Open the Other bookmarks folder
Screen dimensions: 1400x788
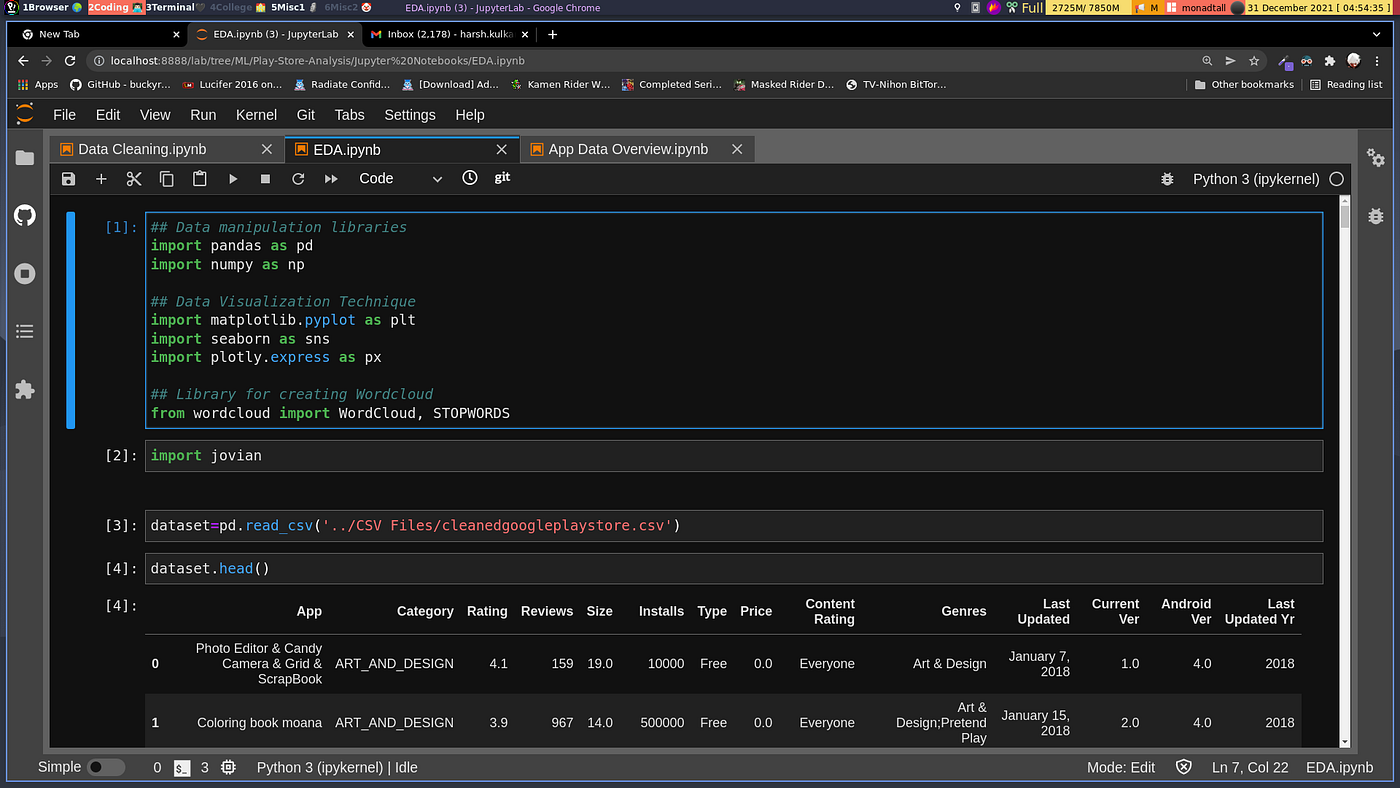click(1245, 85)
